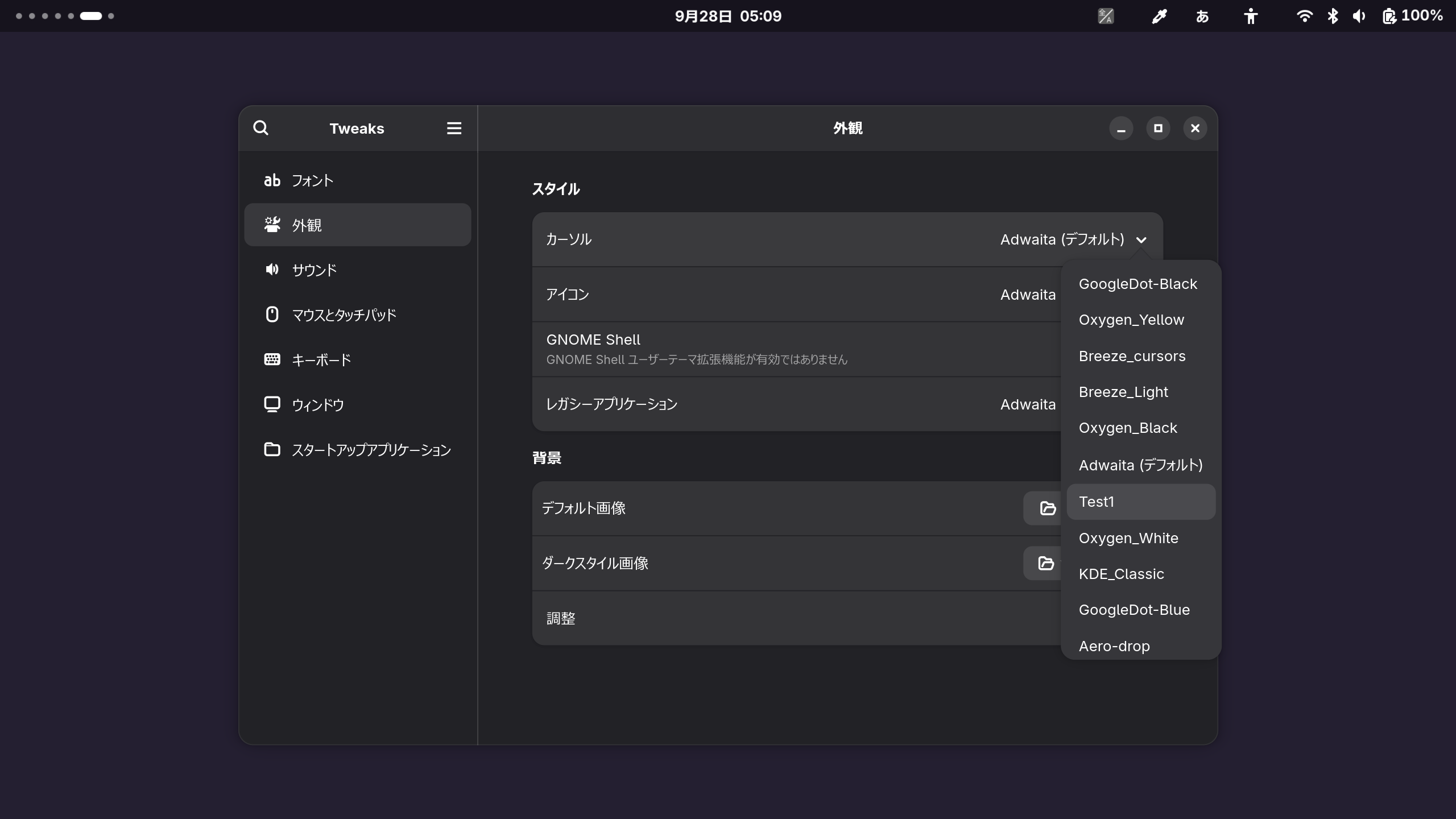Select Breeze_Light cursor theme
1456x819 pixels.
(1141, 392)
